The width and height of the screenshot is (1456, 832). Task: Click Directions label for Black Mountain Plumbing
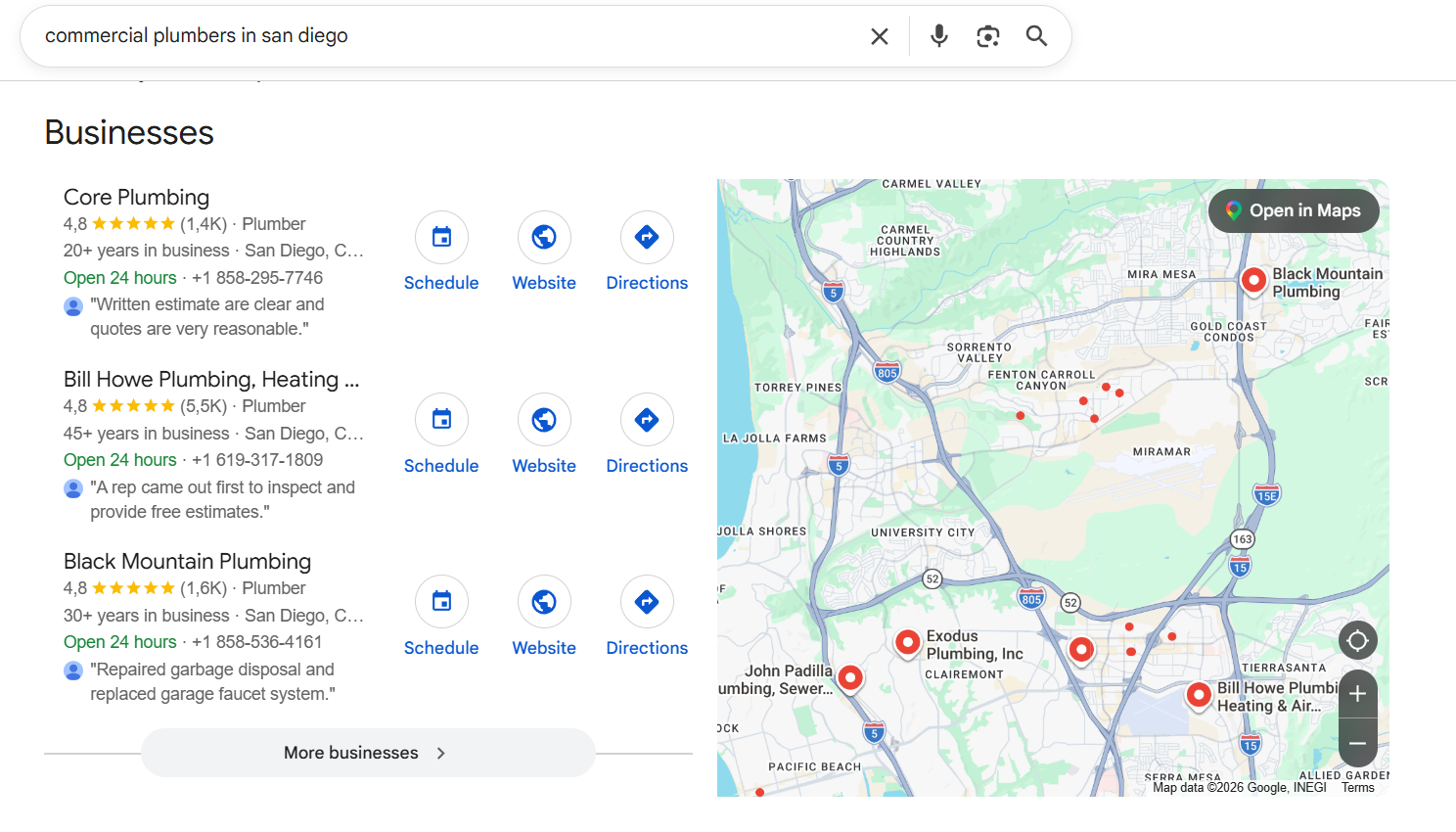[x=647, y=648]
